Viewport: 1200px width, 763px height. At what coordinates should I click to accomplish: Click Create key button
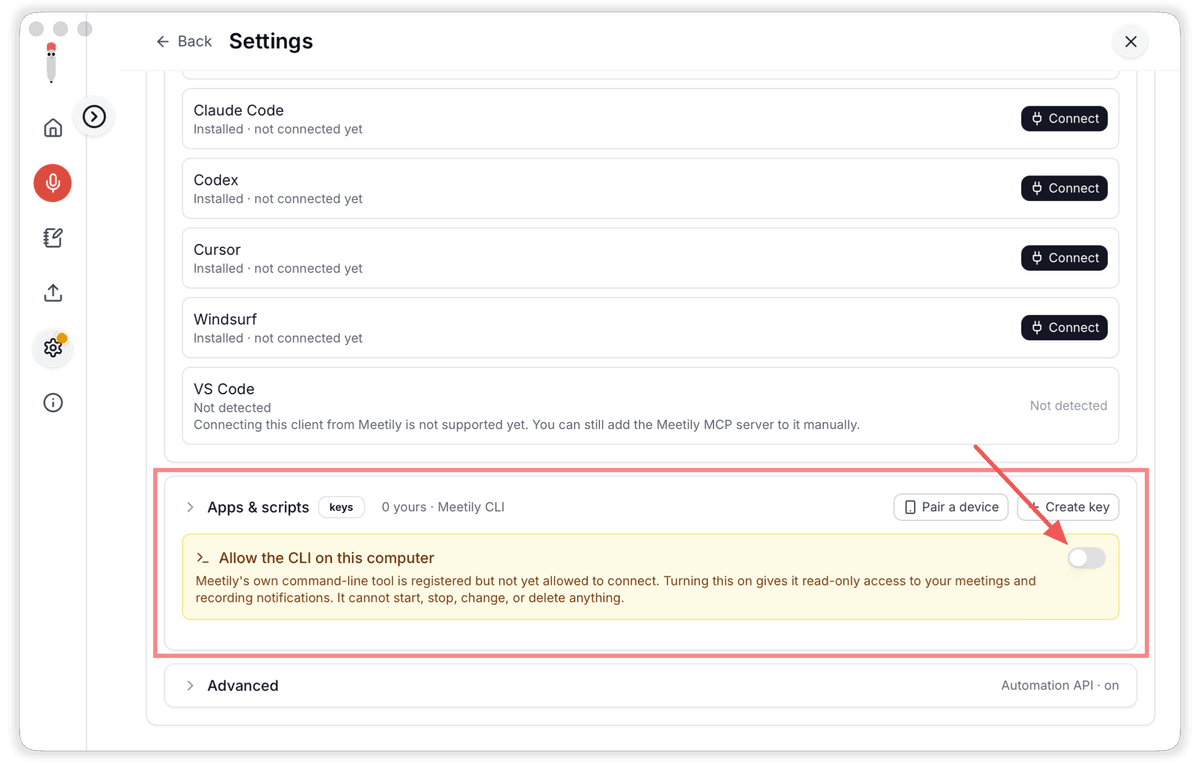pos(1068,507)
